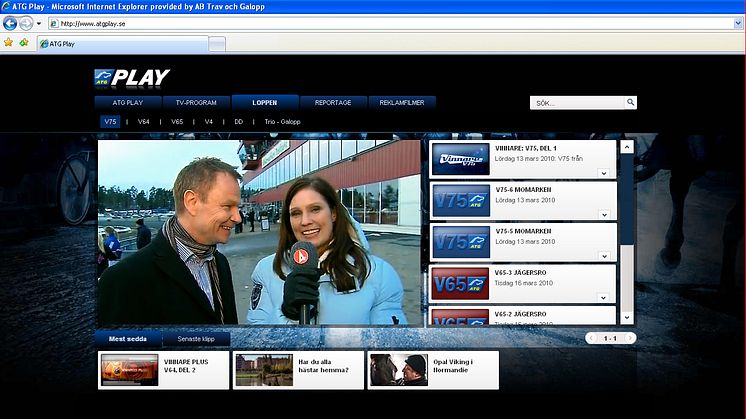Click the V75-5 MOMARKEN title
Image resolution: width=746 pixels, height=419 pixels.
click(x=523, y=231)
